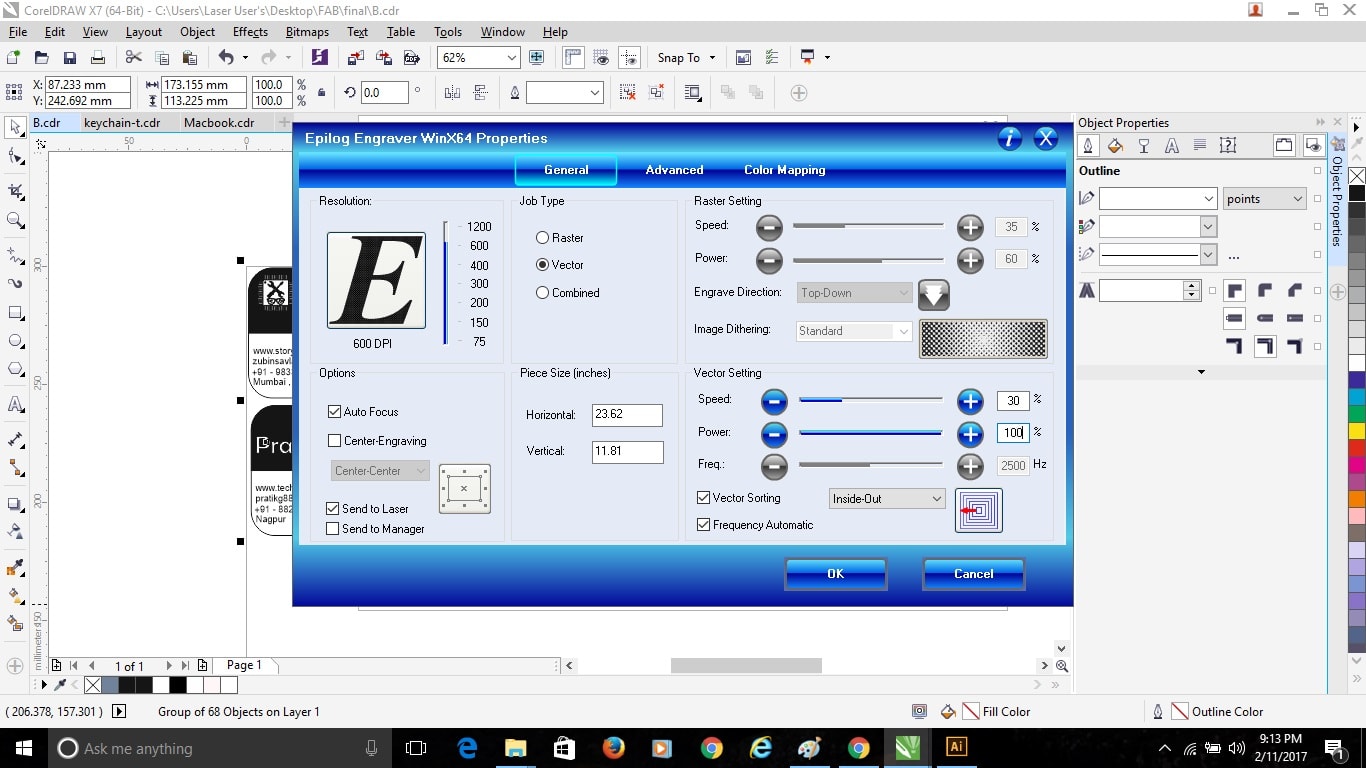Open the Fill tab icon in Object Properties
This screenshot has height=768, width=1366.
tap(1116, 146)
